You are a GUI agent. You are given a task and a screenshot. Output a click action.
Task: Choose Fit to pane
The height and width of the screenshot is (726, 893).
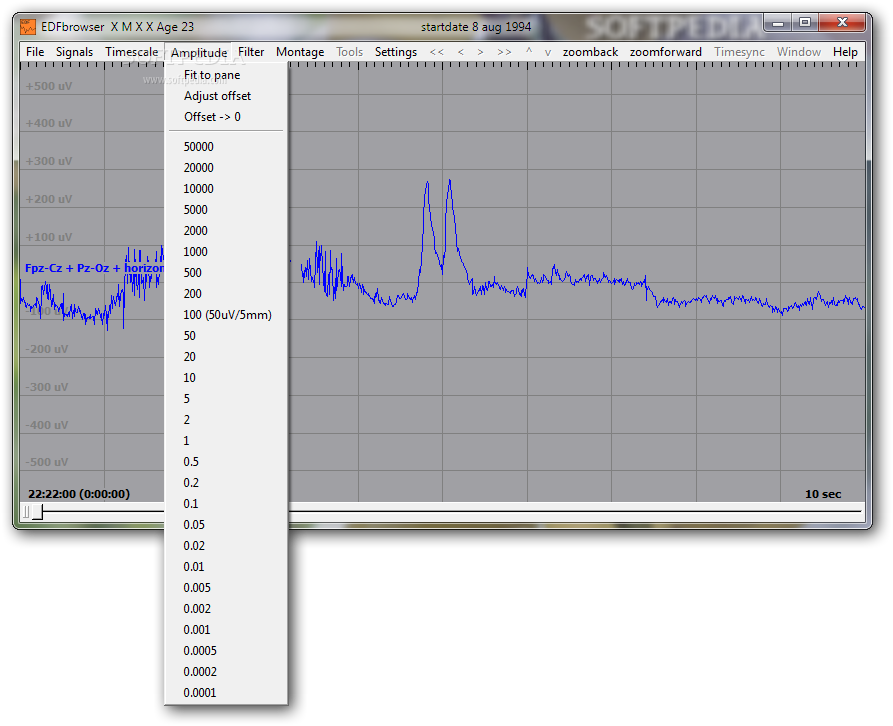tap(226, 75)
